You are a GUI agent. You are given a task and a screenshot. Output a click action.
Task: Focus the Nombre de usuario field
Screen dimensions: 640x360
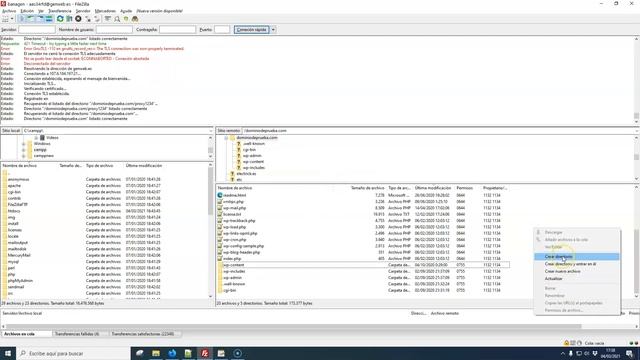tap(114, 30)
